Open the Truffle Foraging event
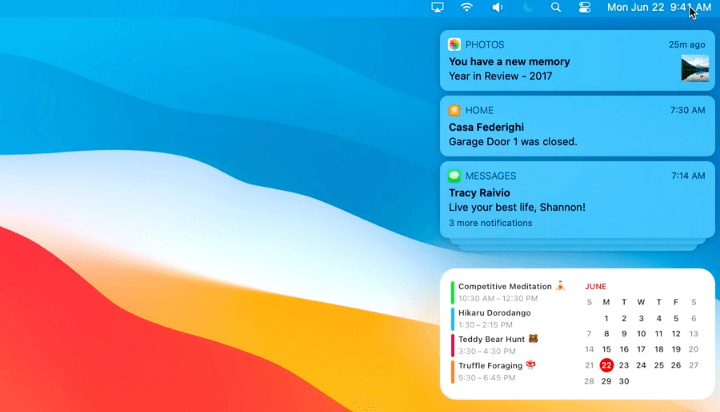Viewport: 720px width, 412px height. [497, 371]
